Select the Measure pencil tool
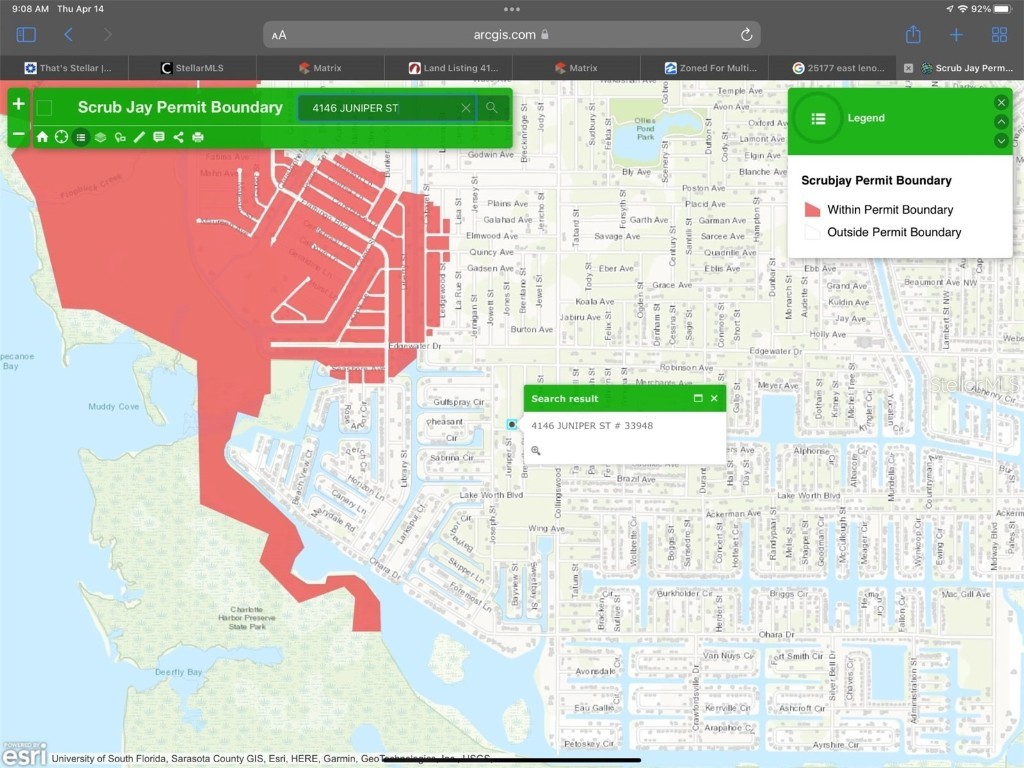The image size is (1024, 768). coord(139,137)
